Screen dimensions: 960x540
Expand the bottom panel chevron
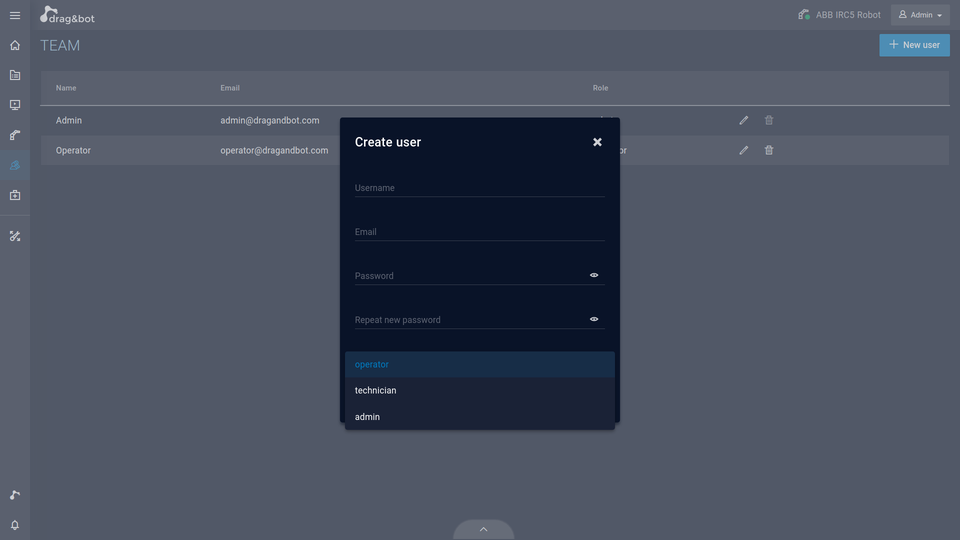click(x=483, y=530)
